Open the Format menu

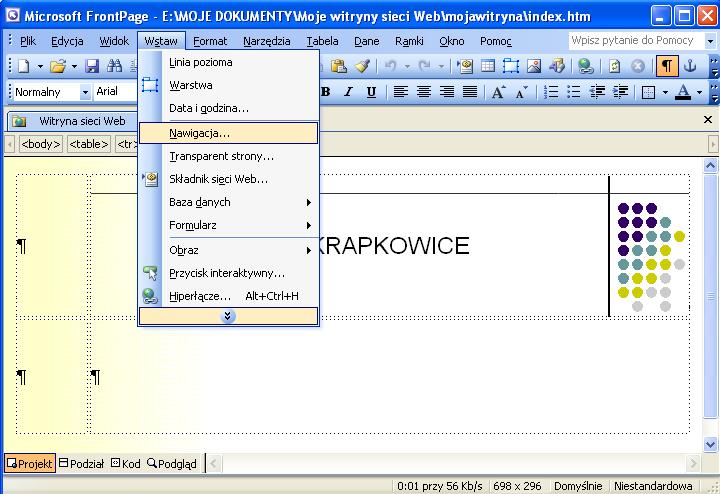(210, 41)
